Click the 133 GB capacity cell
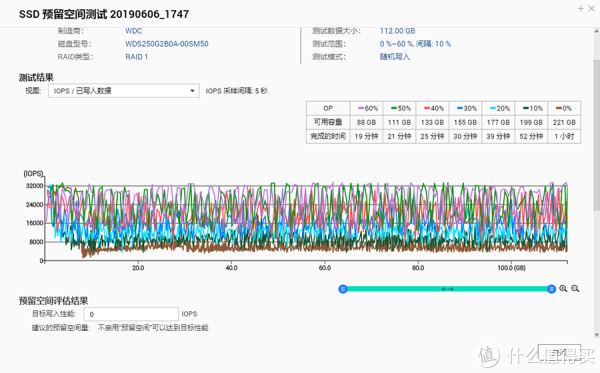The height and width of the screenshot is (373, 600). point(432,122)
